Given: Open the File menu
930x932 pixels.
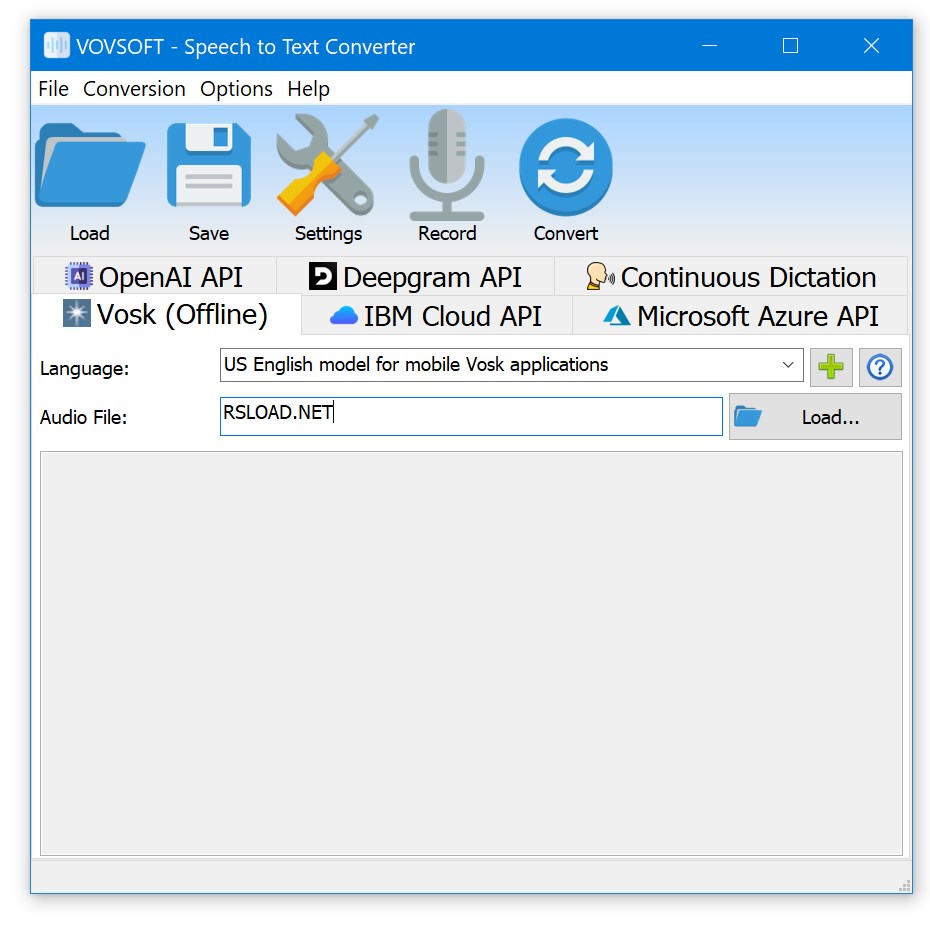Looking at the screenshot, I should (x=52, y=89).
